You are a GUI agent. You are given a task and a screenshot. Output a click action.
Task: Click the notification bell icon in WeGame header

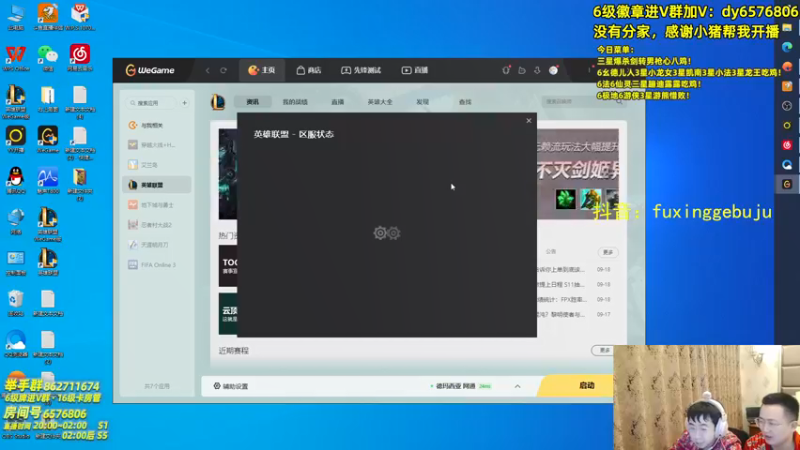click(x=506, y=70)
